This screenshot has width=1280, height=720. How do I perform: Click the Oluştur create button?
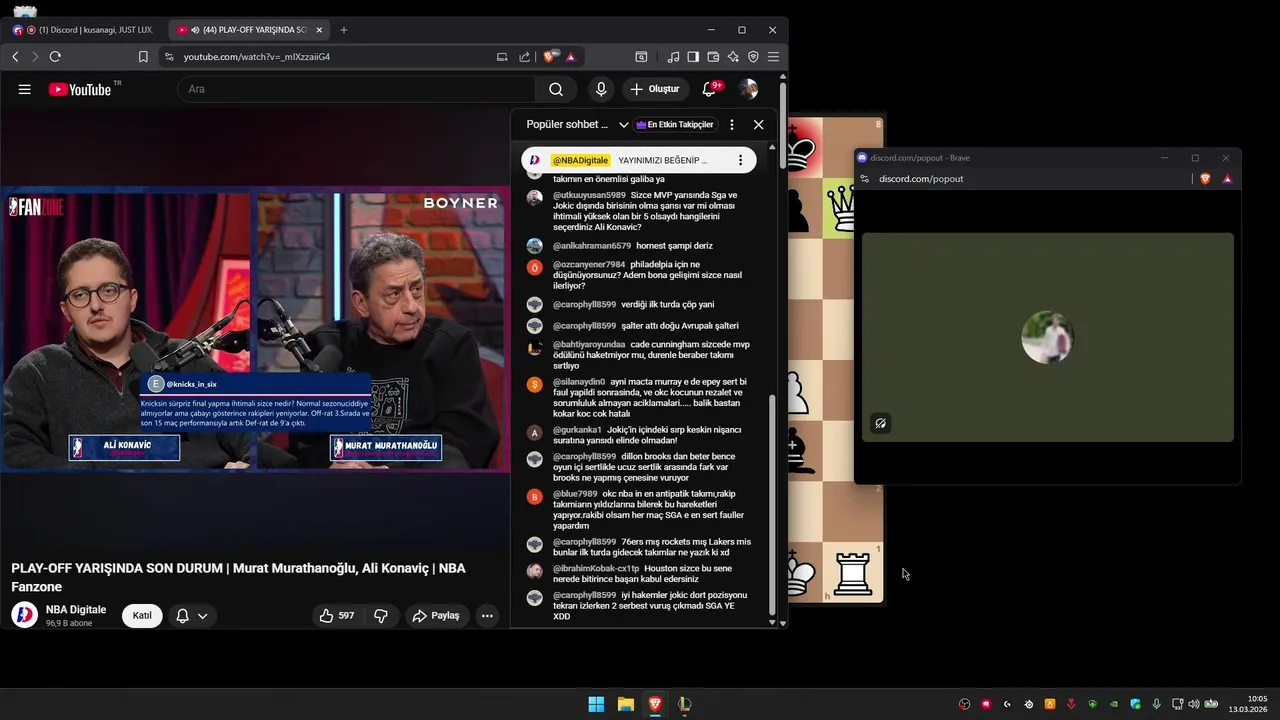[x=655, y=89]
